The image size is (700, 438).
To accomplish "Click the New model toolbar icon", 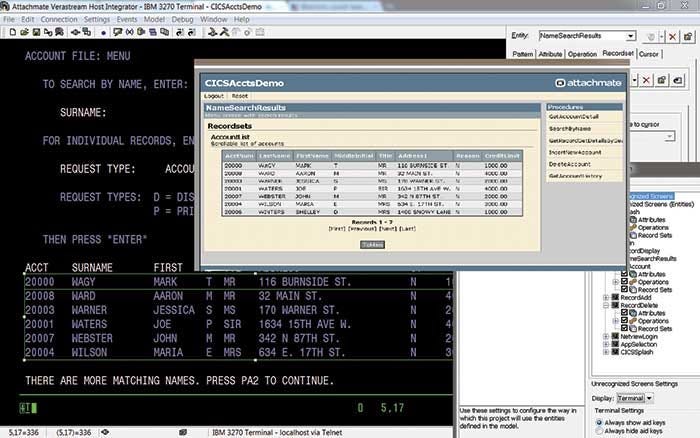I will click(12, 32).
